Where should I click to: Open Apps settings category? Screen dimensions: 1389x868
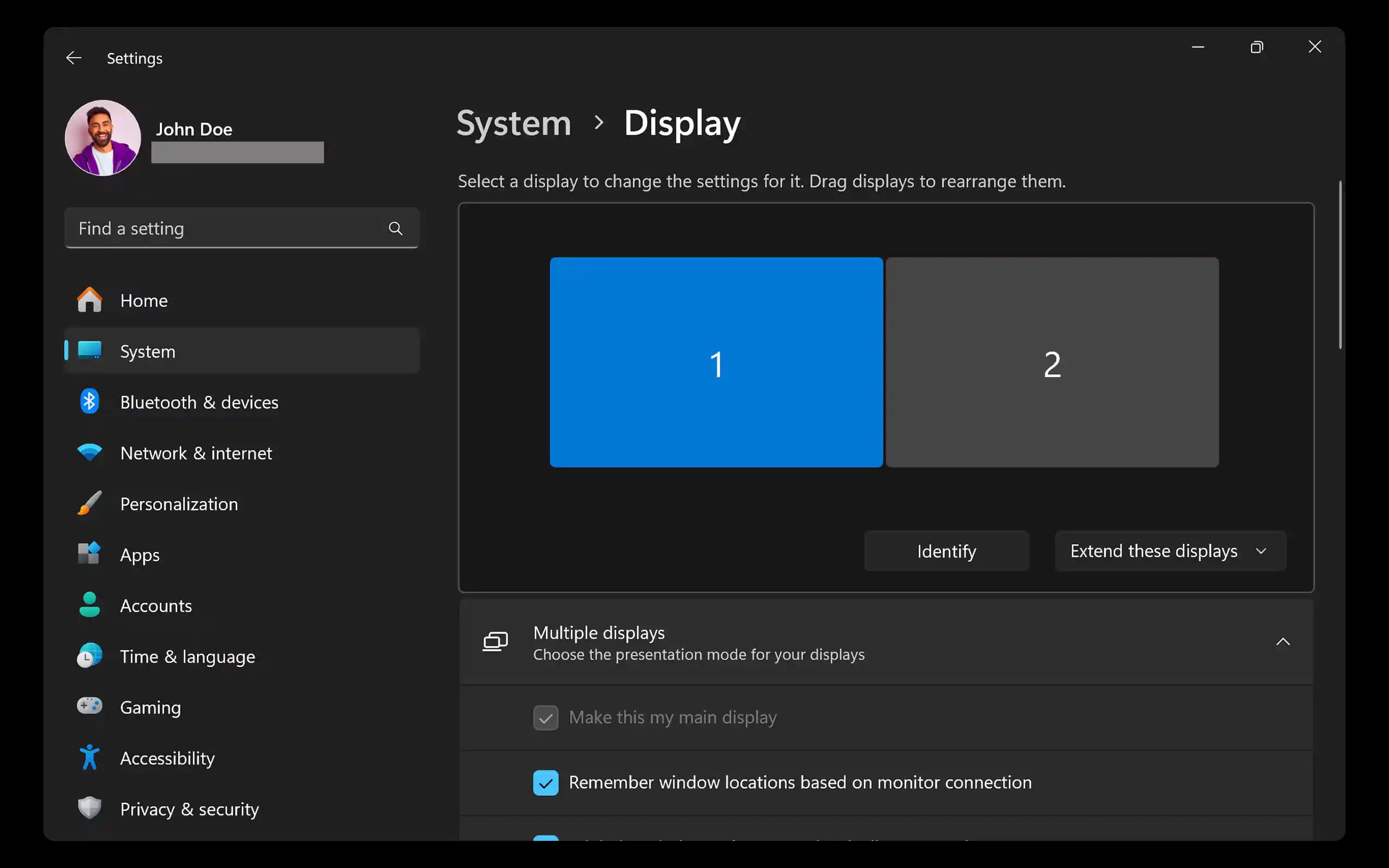[x=140, y=554]
